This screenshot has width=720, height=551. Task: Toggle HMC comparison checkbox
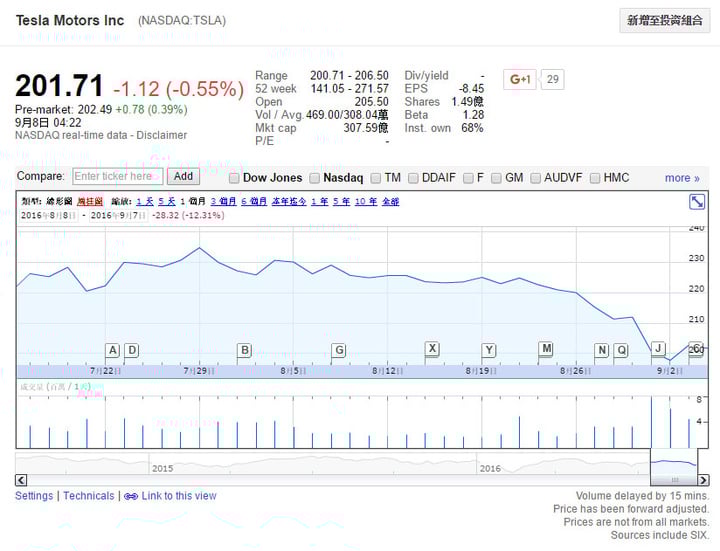595,178
